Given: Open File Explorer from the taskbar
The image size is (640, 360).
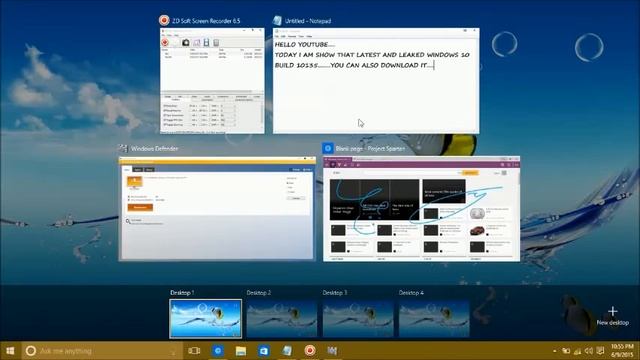Looking at the screenshot, I should (241, 351).
